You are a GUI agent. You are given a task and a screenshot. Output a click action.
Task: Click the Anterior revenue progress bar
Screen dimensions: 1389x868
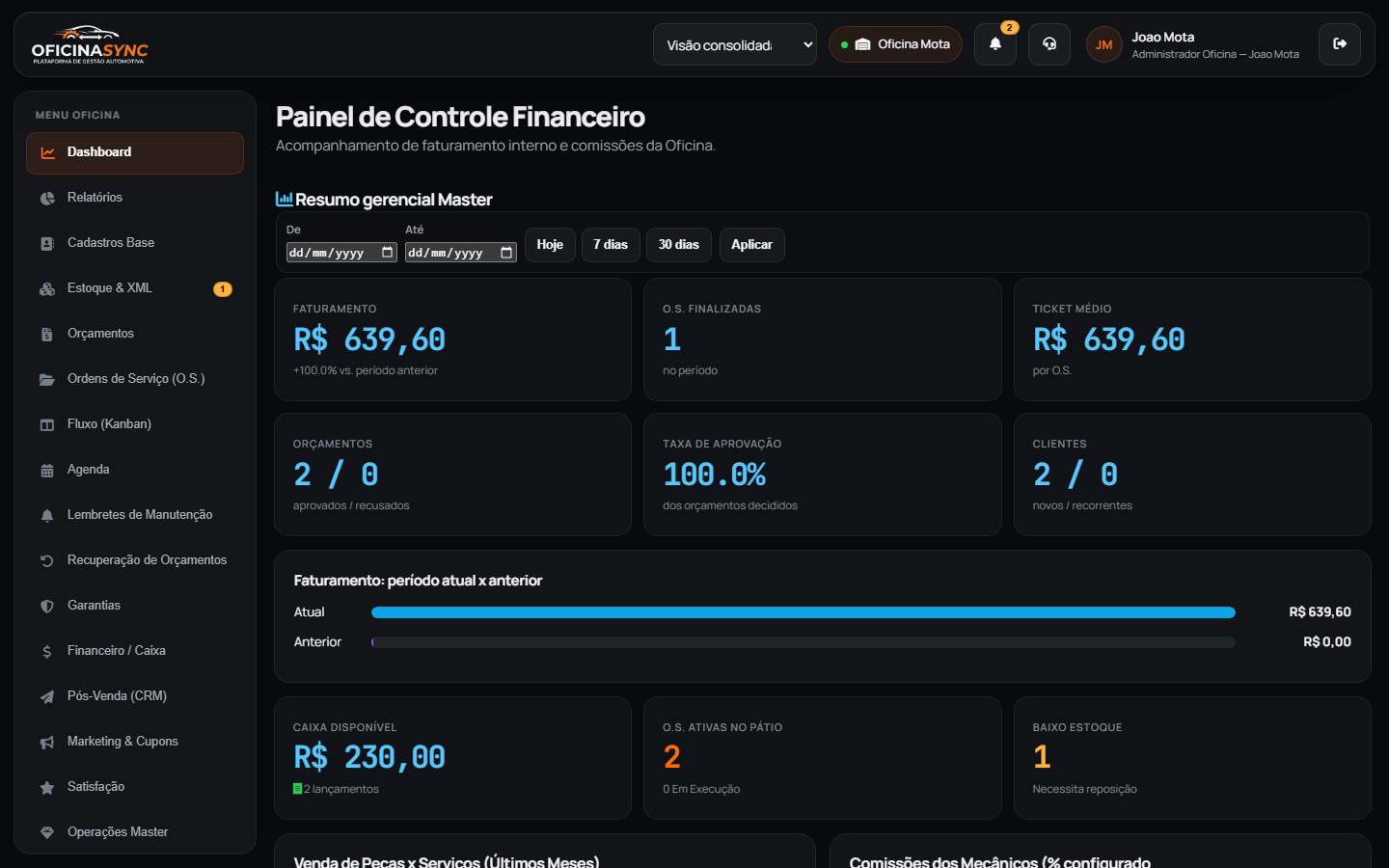coord(803,642)
